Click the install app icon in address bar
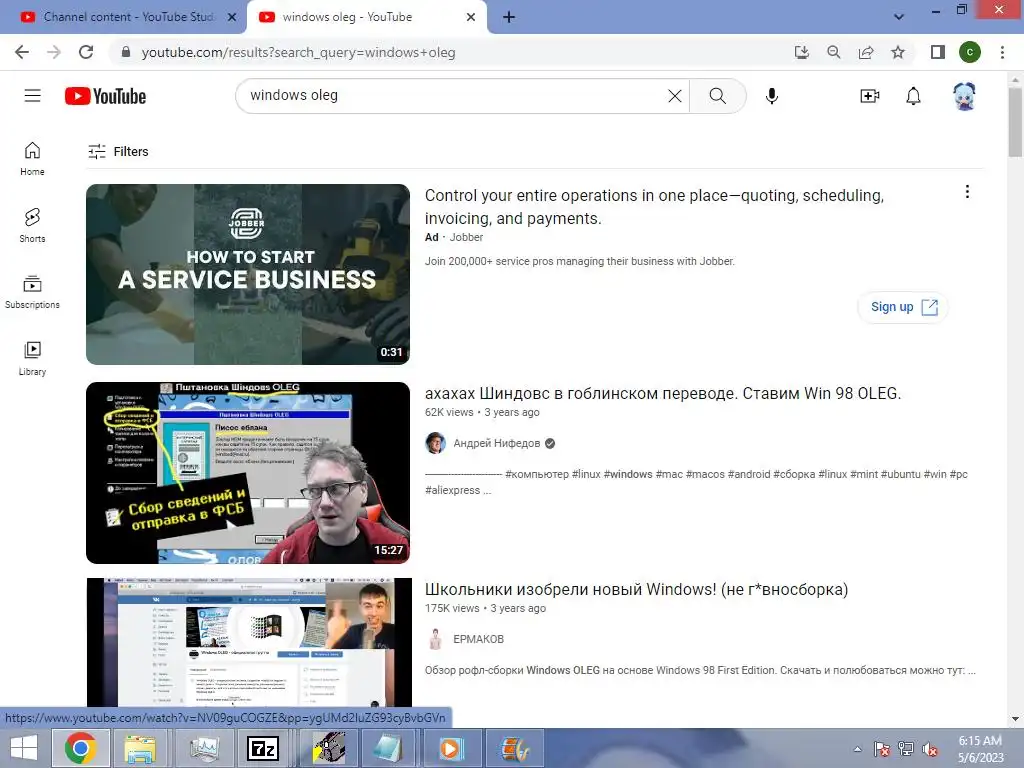This screenshot has width=1024, height=768. point(801,52)
